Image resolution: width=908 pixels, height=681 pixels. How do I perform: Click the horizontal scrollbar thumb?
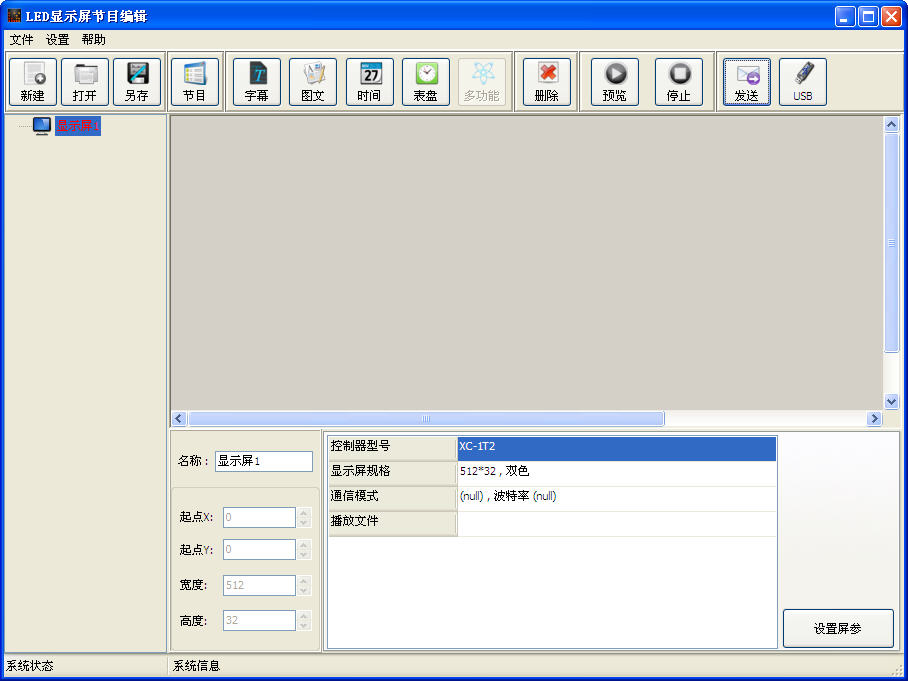pyautogui.click(x=426, y=419)
